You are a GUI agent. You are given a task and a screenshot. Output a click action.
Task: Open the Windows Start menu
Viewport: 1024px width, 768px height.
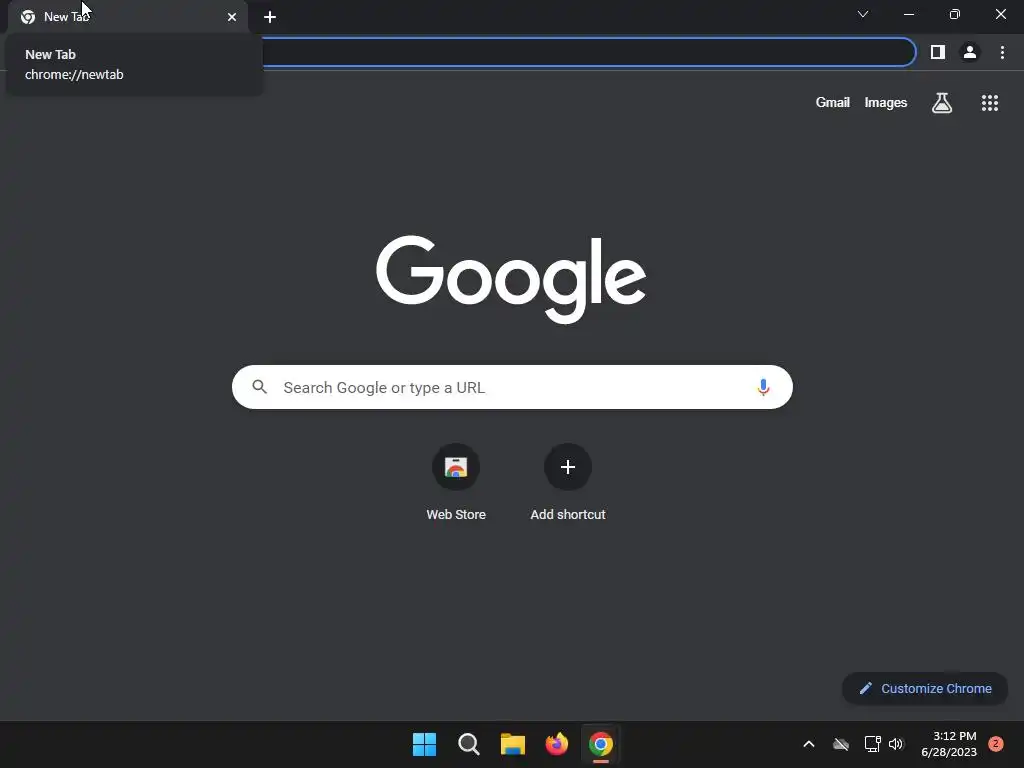click(x=424, y=744)
